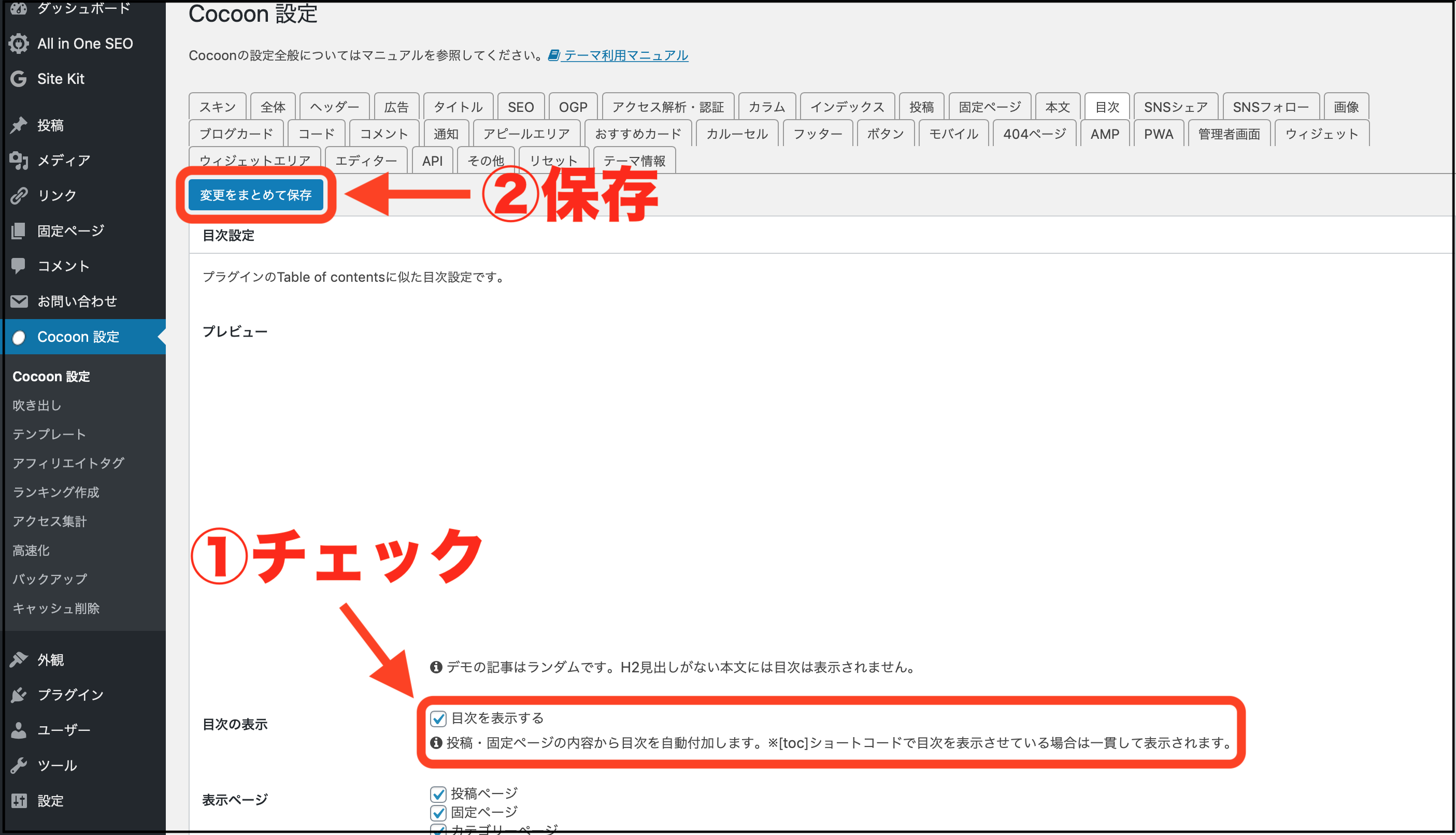The image size is (1456, 835).
Task: Open the 通知 tab
Action: (x=446, y=134)
